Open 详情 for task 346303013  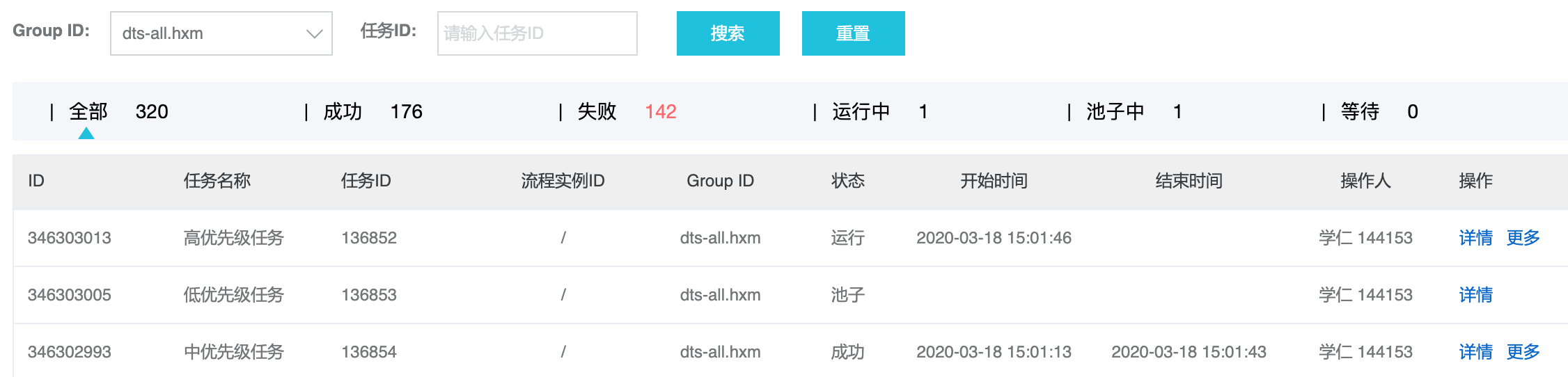[1475, 238]
